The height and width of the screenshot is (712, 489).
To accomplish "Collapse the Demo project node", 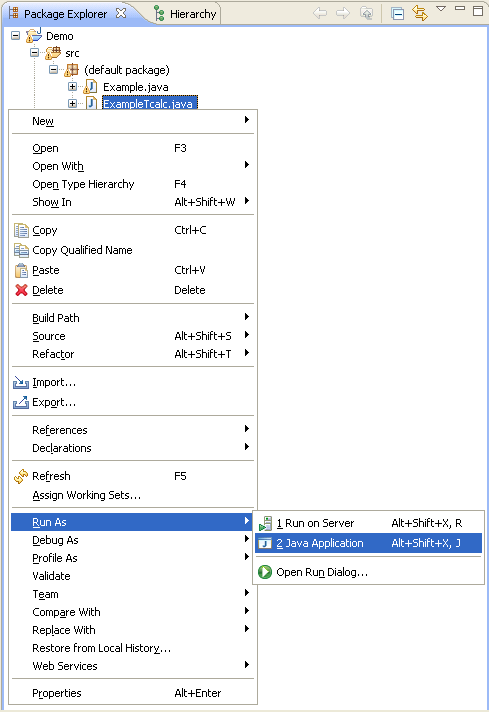I will (x=15, y=35).
